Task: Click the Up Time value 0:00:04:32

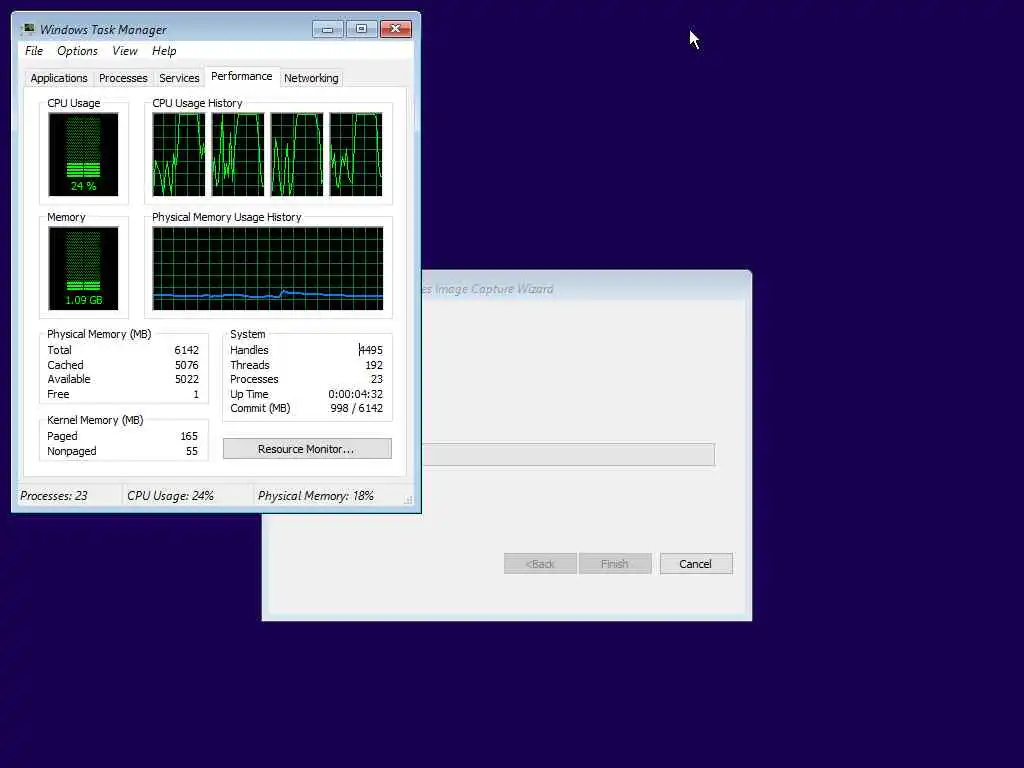Action: (355, 394)
